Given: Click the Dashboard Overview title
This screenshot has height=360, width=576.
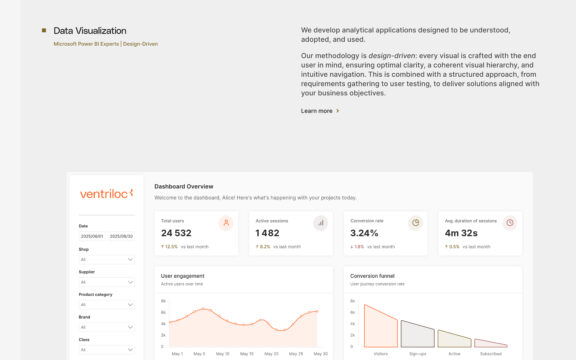Looking at the screenshot, I should [184, 186].
